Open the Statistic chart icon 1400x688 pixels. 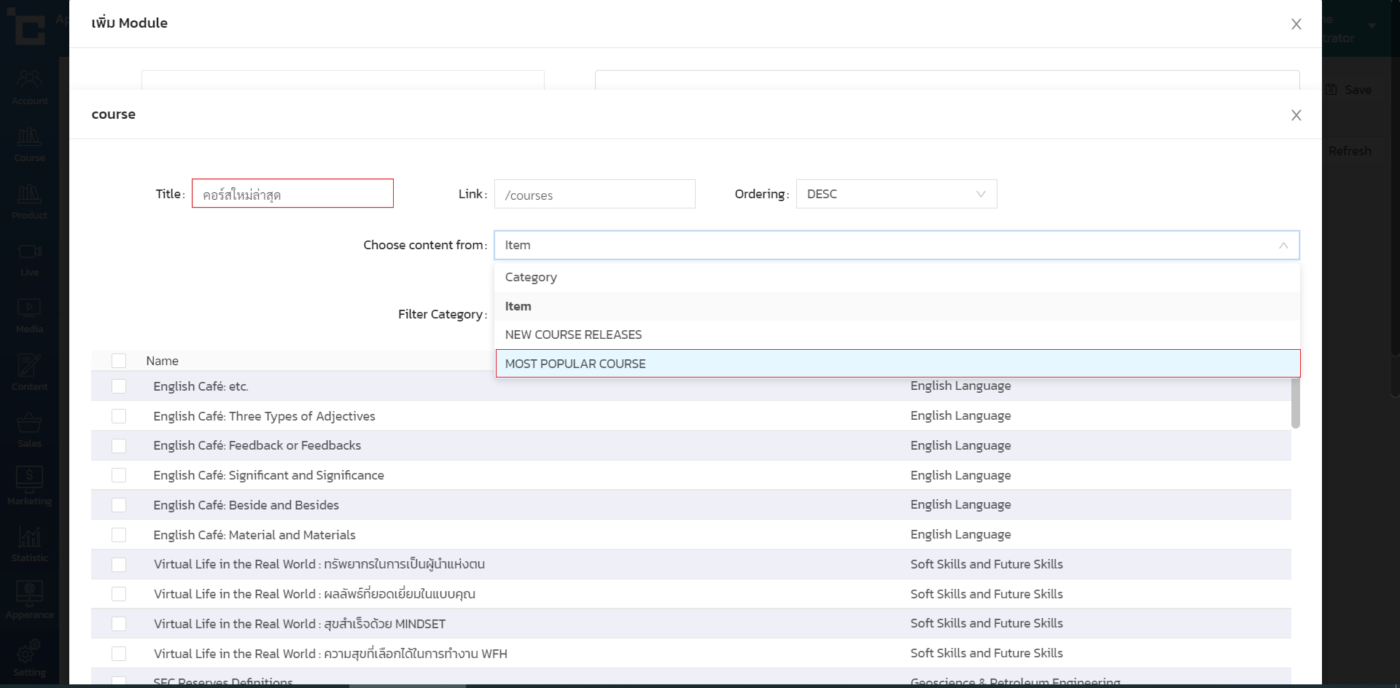click(x=29, y=541)
